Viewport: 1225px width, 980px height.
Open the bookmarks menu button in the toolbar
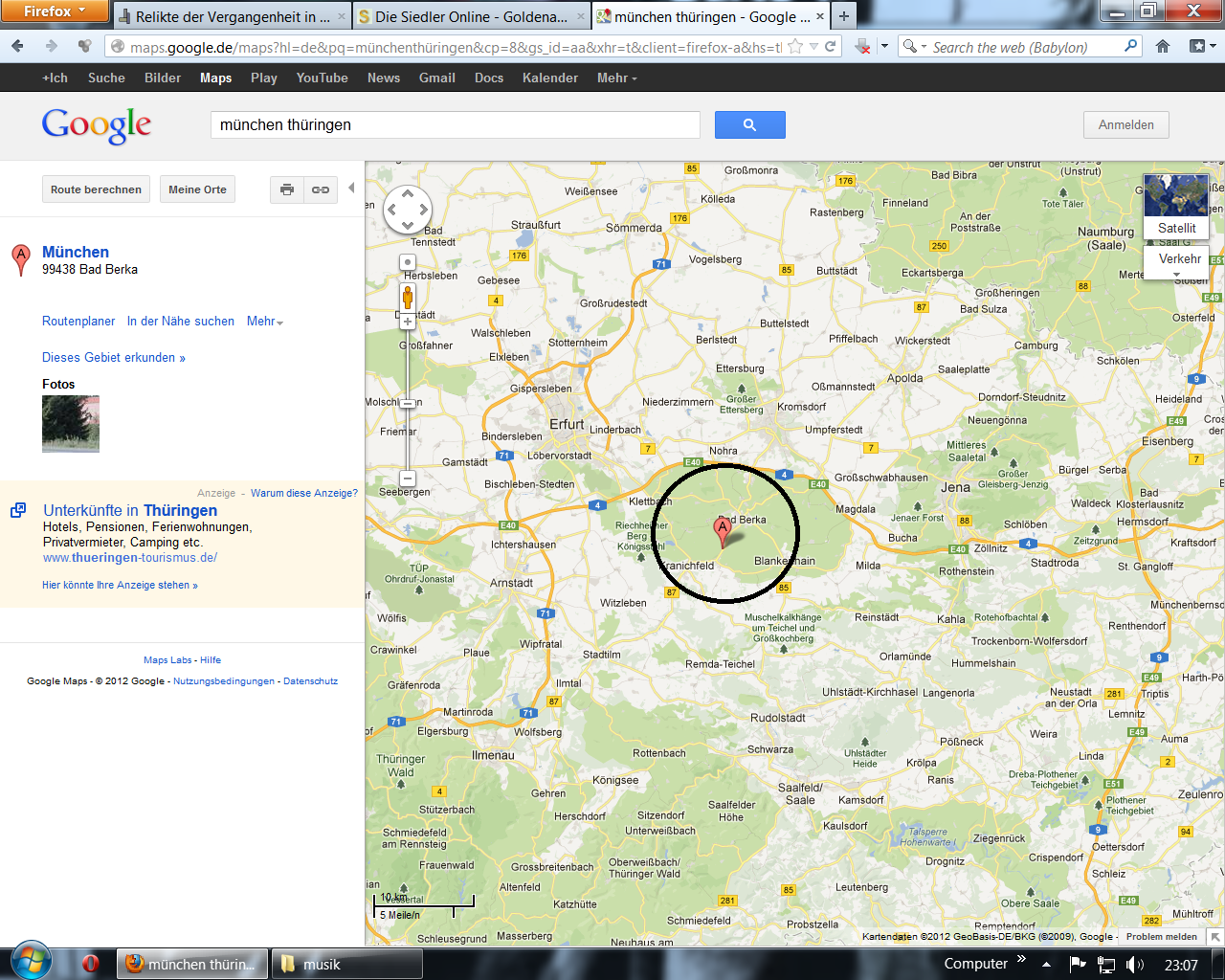click(x=1201, y=46)
